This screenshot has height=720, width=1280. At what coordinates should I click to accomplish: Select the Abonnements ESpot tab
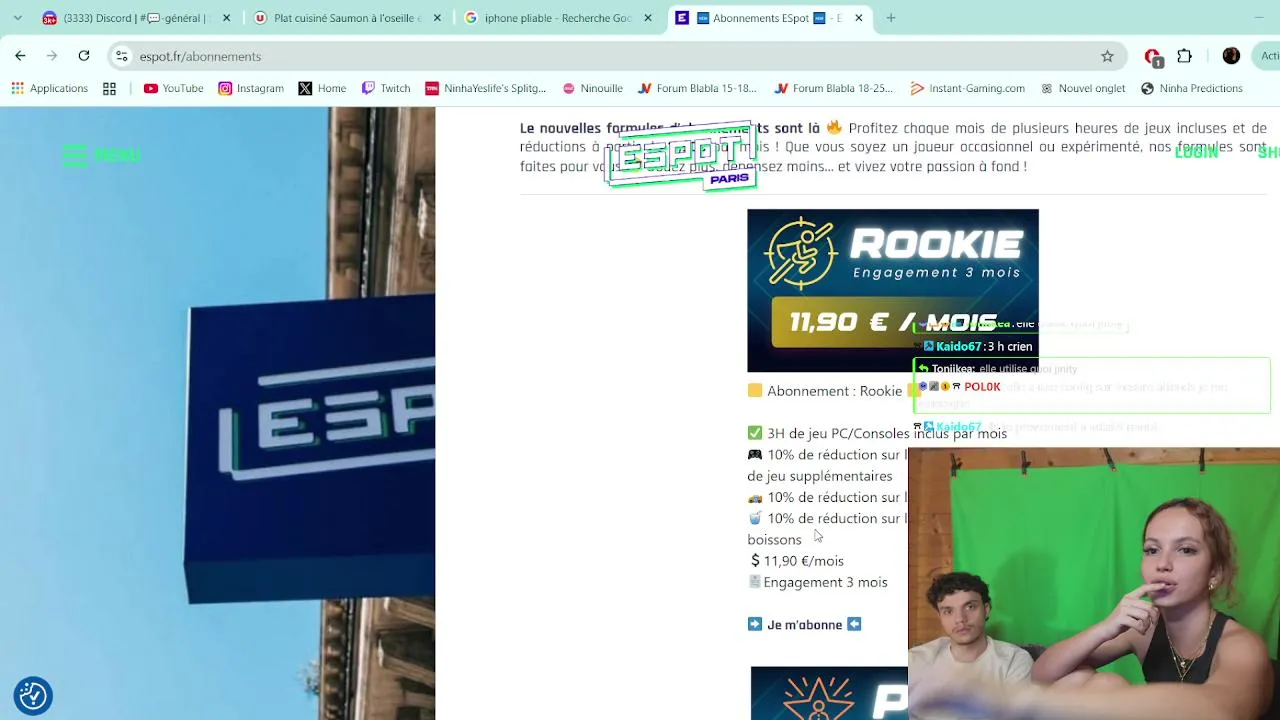coord(770,18)
